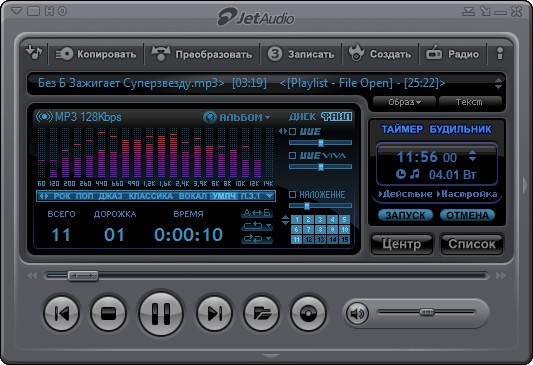The image size is (533, 365).
Task: Open the Радио toolbar item
Action: pyautogui.click(x=452, y=54)
